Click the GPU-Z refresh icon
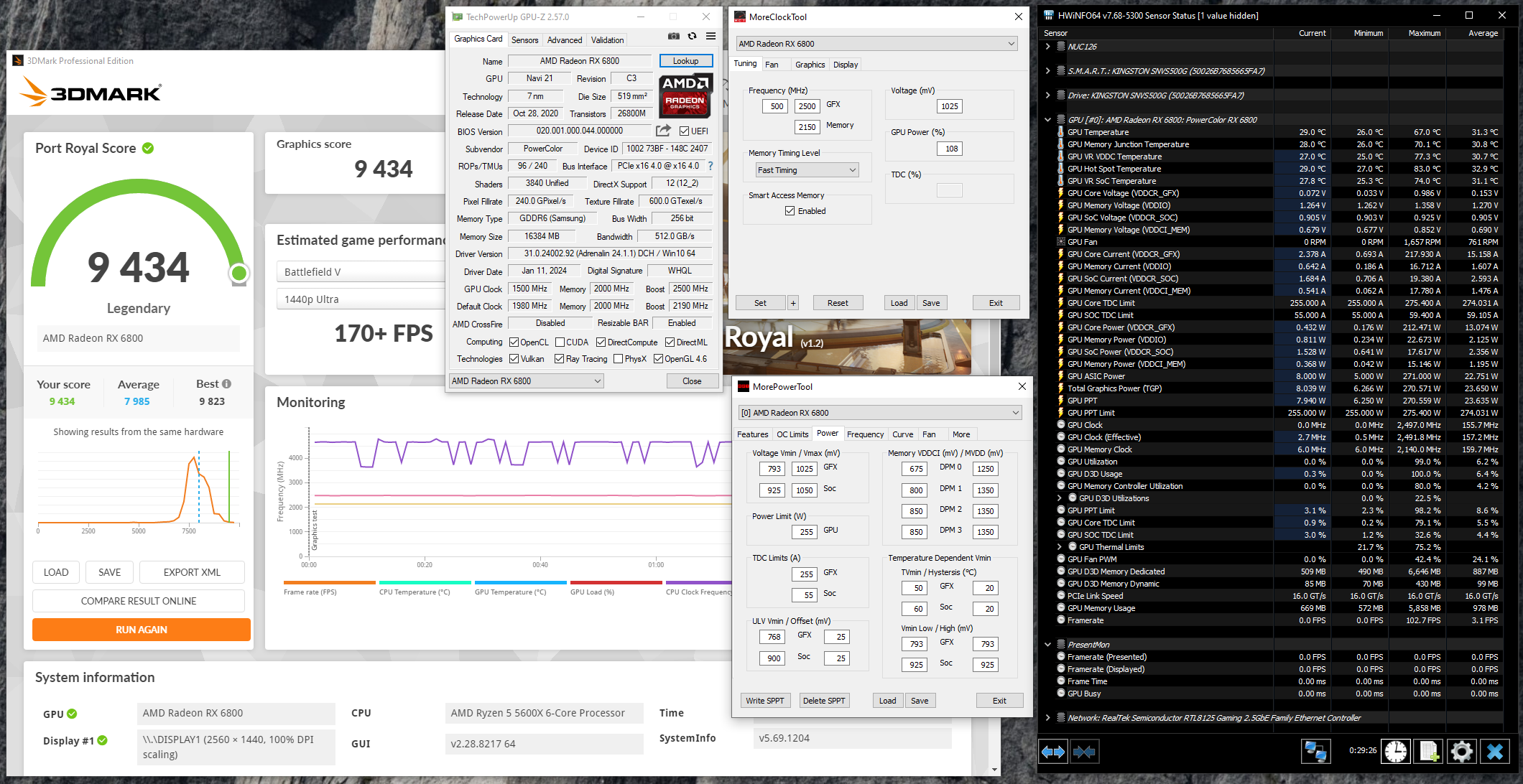Viewport: 1523px width, 784px height. pyautogui.click(x=692, y=37)
